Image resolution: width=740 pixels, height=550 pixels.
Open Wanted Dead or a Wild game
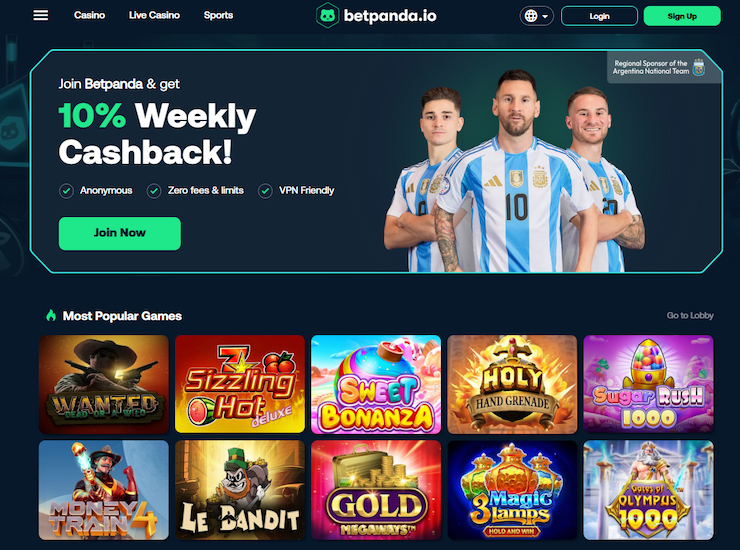coord(104,384)
